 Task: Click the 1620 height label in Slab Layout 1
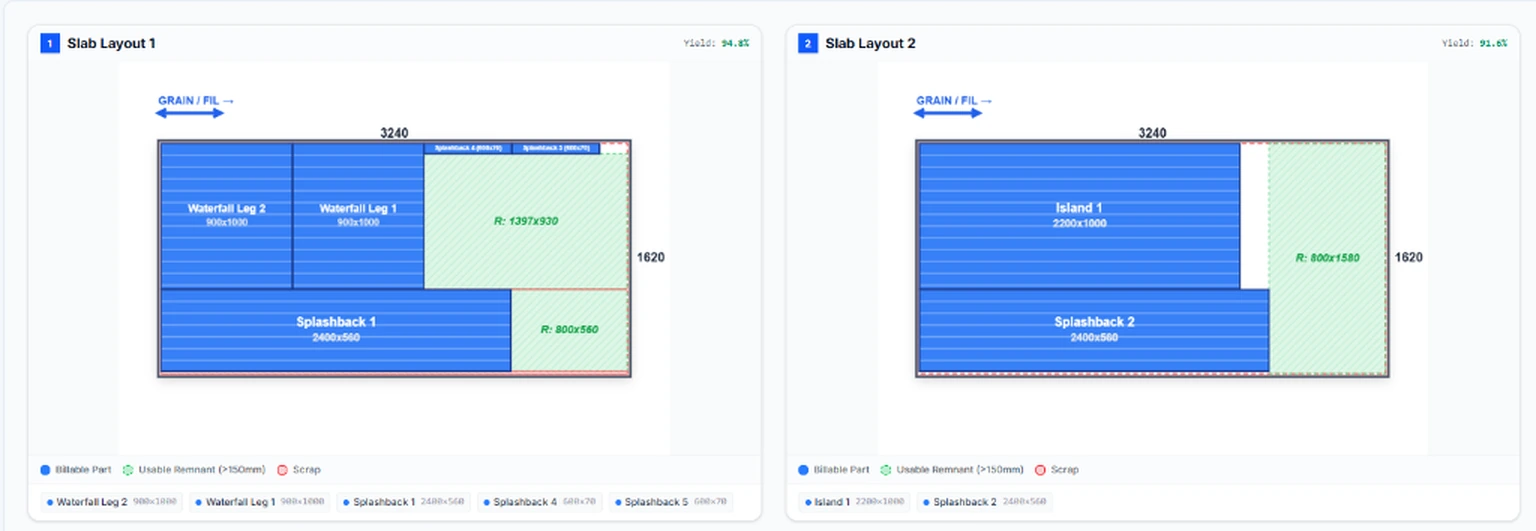tap(650, 257)
